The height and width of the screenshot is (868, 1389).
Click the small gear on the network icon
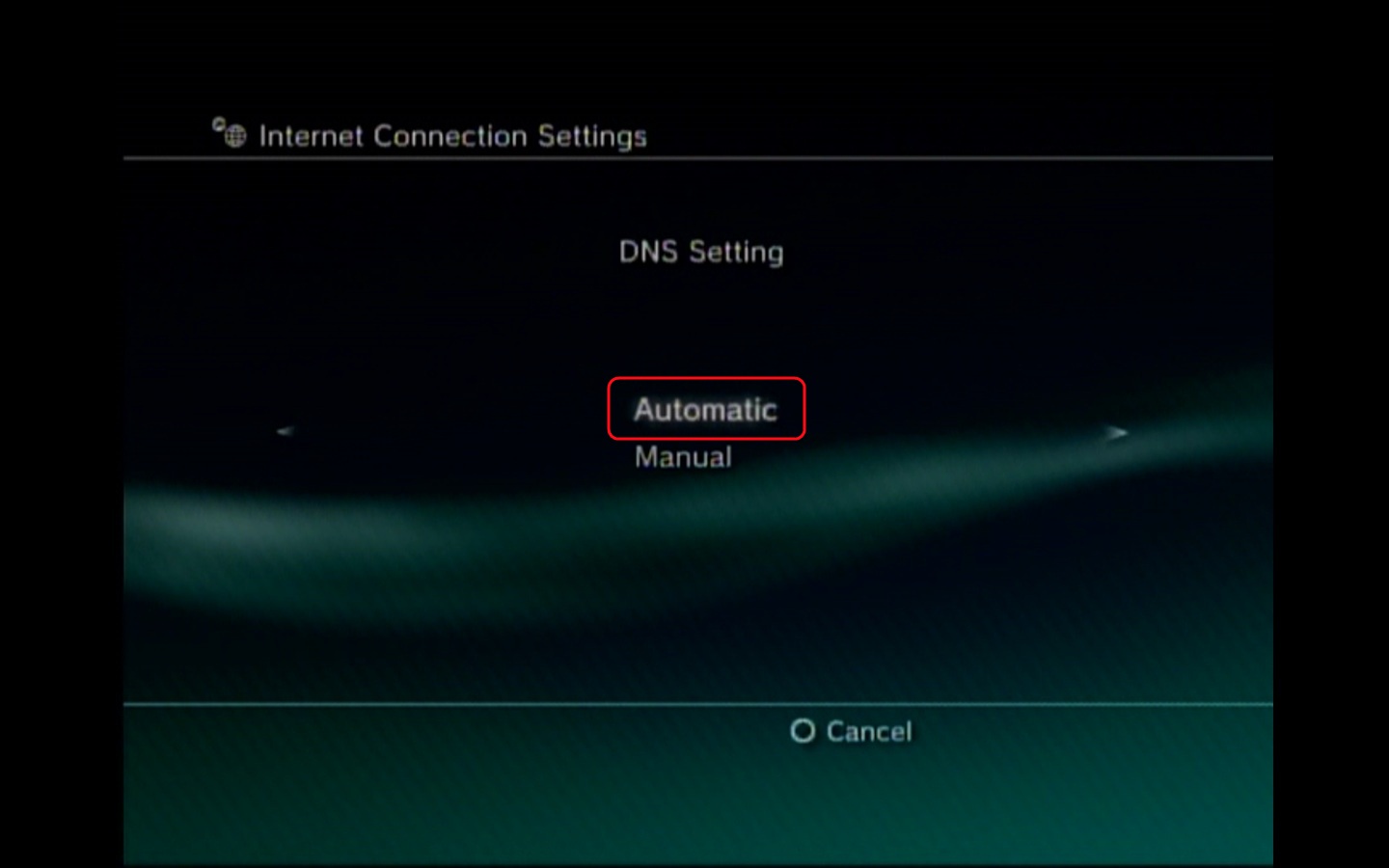219,123
